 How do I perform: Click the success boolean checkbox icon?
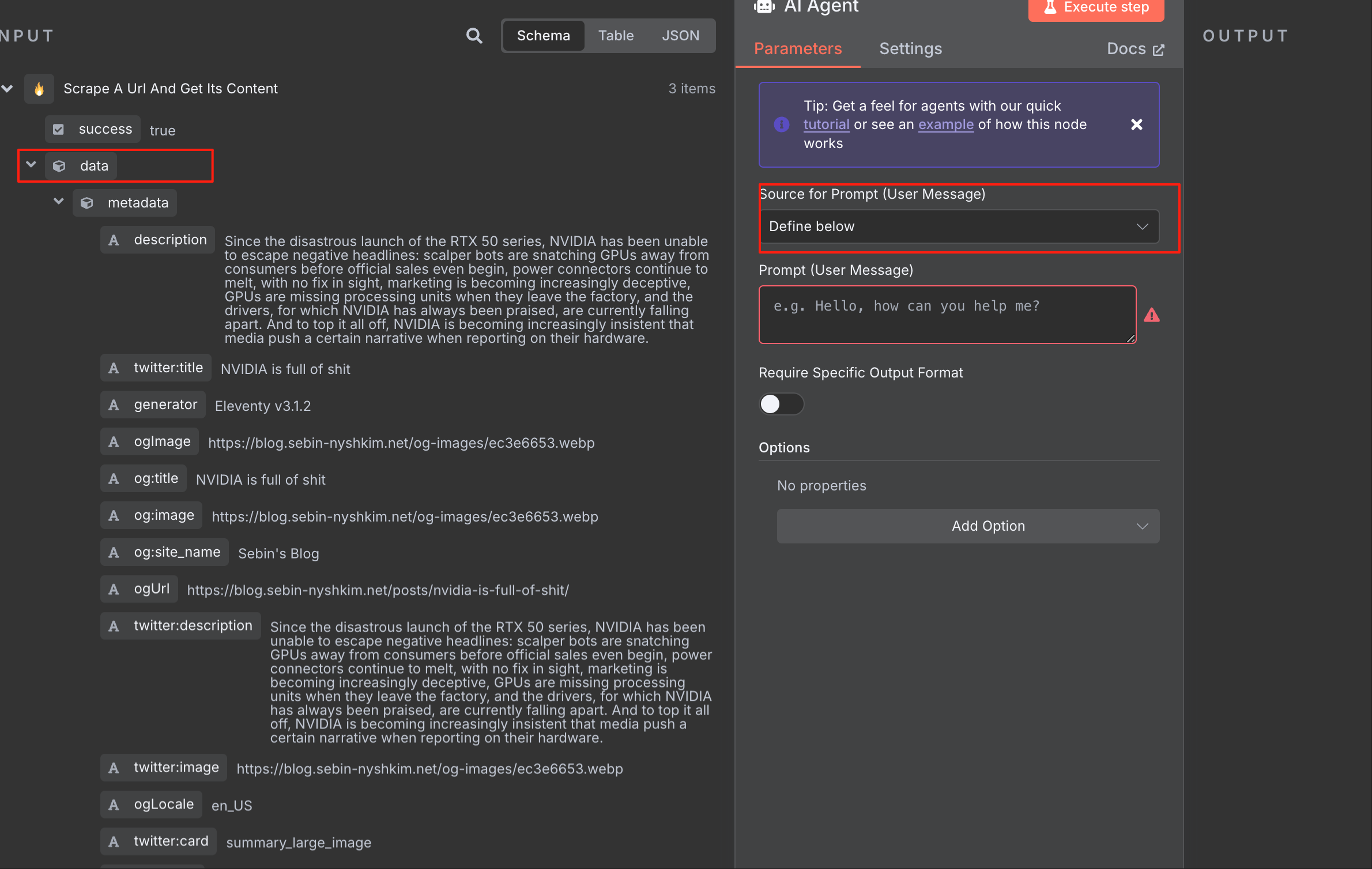(x=59, y=130)
